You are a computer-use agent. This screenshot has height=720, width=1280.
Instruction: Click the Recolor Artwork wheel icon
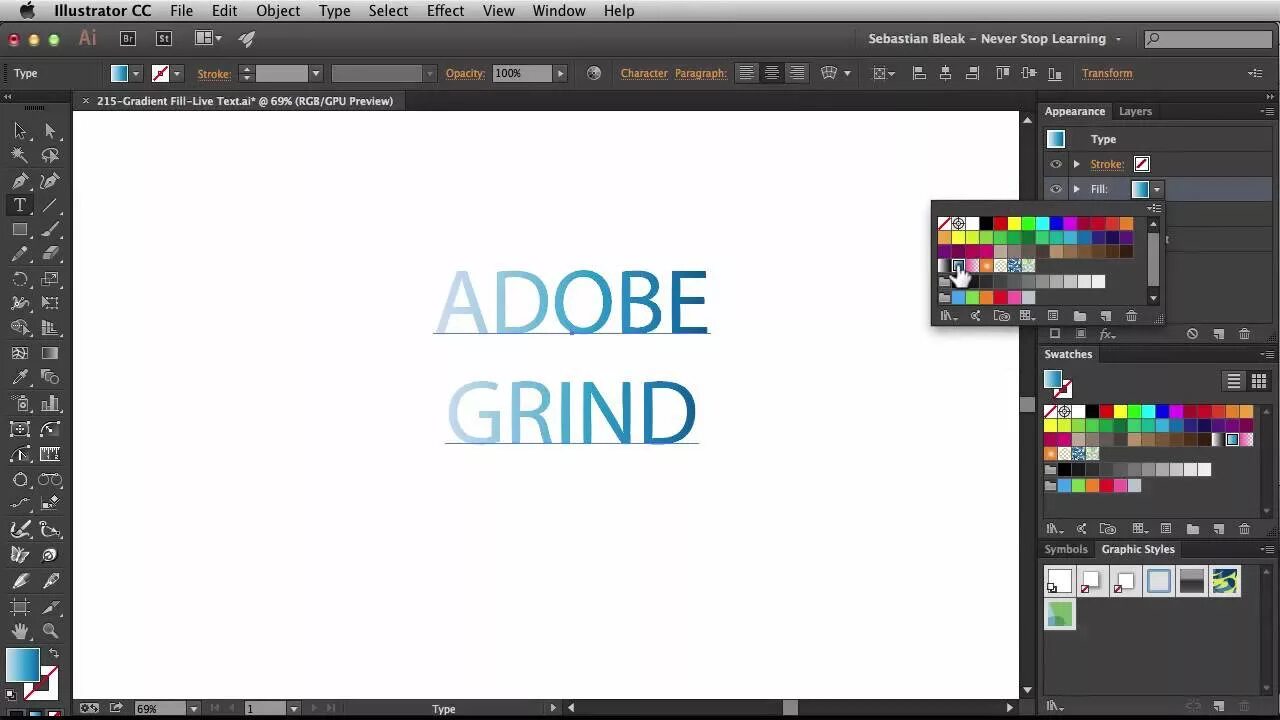594,73
